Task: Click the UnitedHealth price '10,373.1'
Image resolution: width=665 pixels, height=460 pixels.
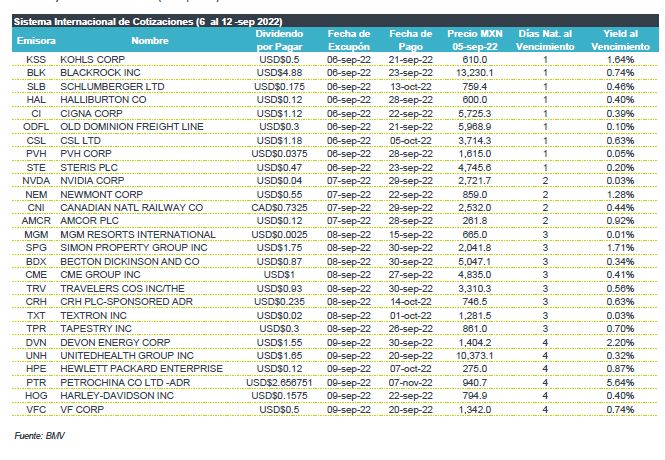Action: point(475,356)
